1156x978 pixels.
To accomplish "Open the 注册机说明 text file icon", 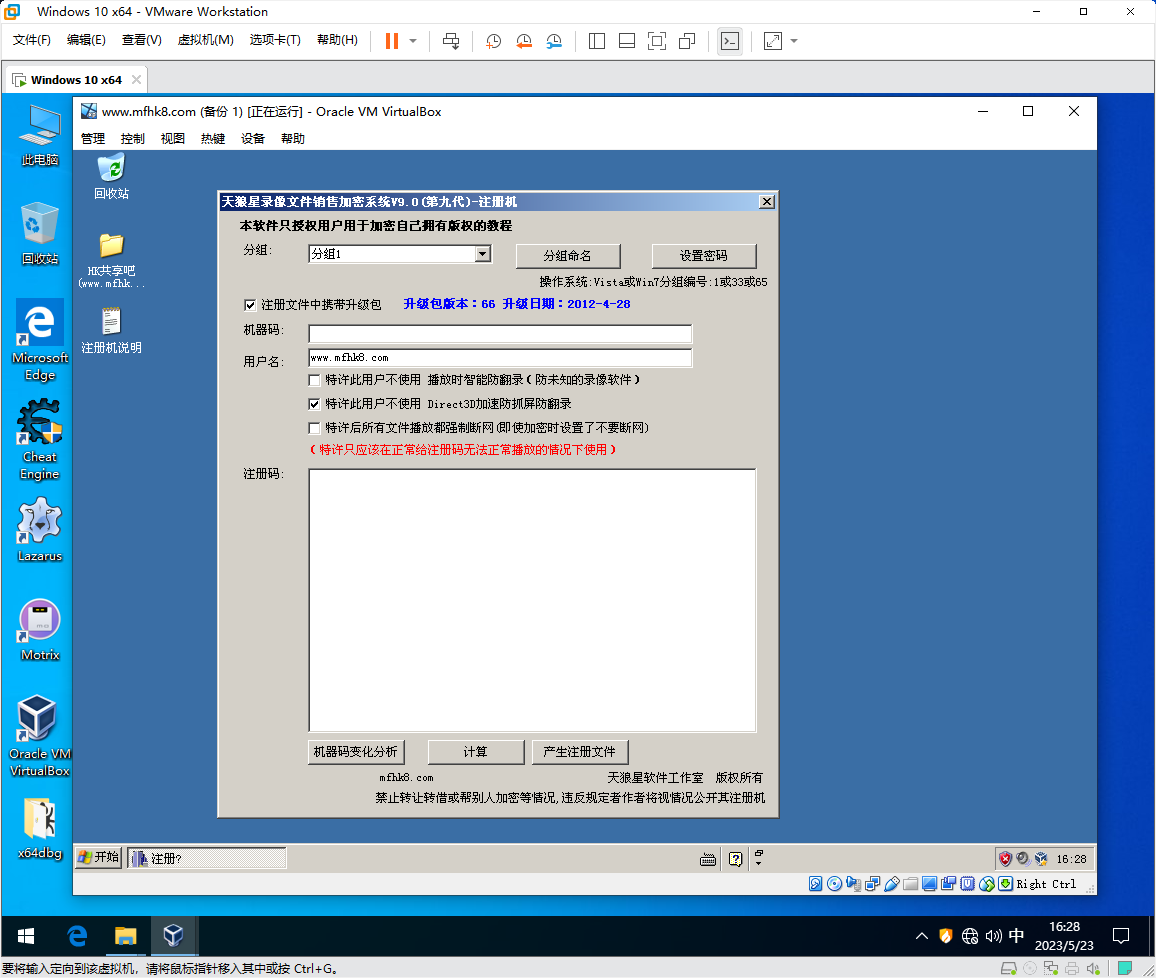I will click(x=111, y=331).
